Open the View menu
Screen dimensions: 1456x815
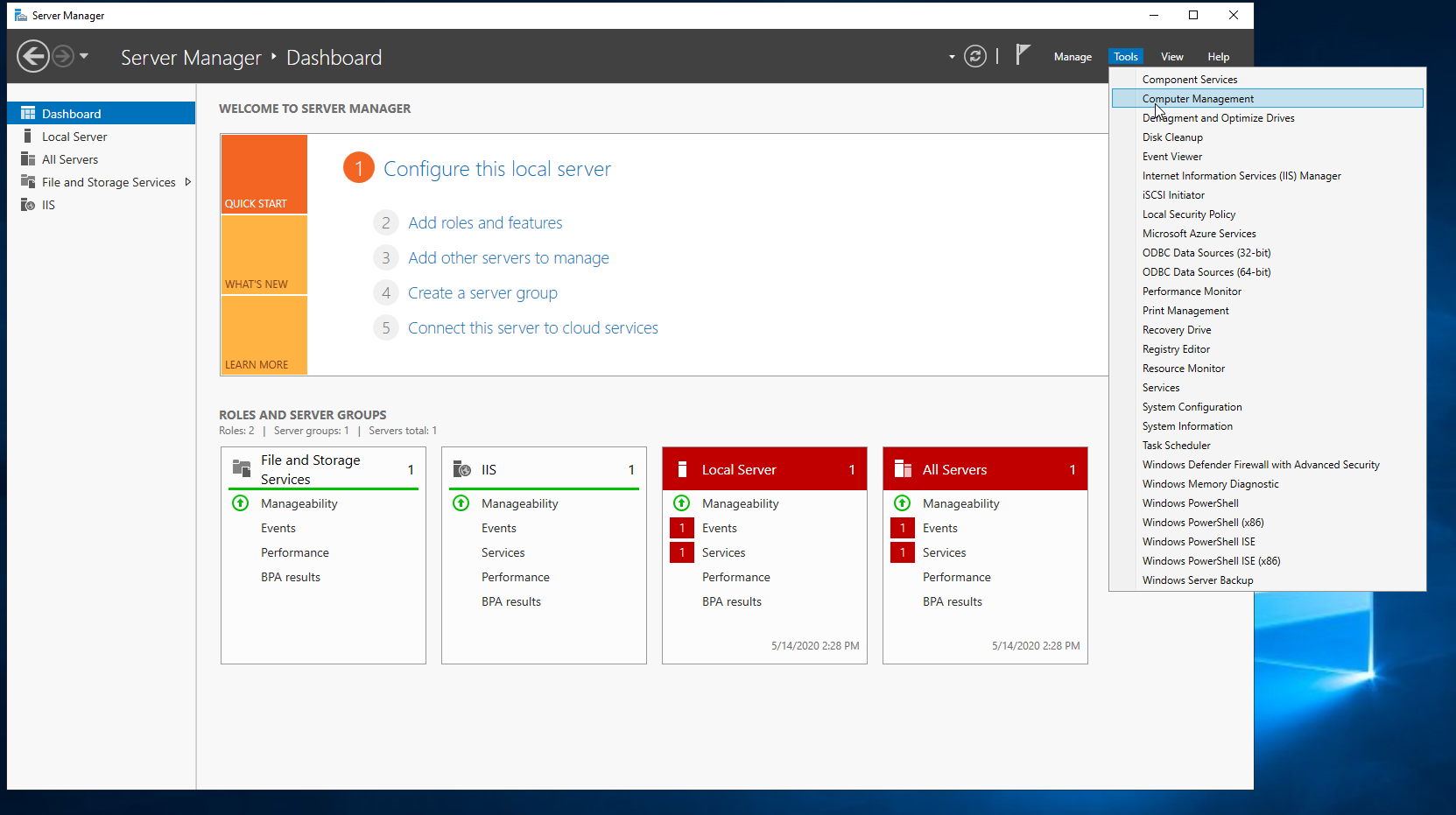coord(1171,57)
